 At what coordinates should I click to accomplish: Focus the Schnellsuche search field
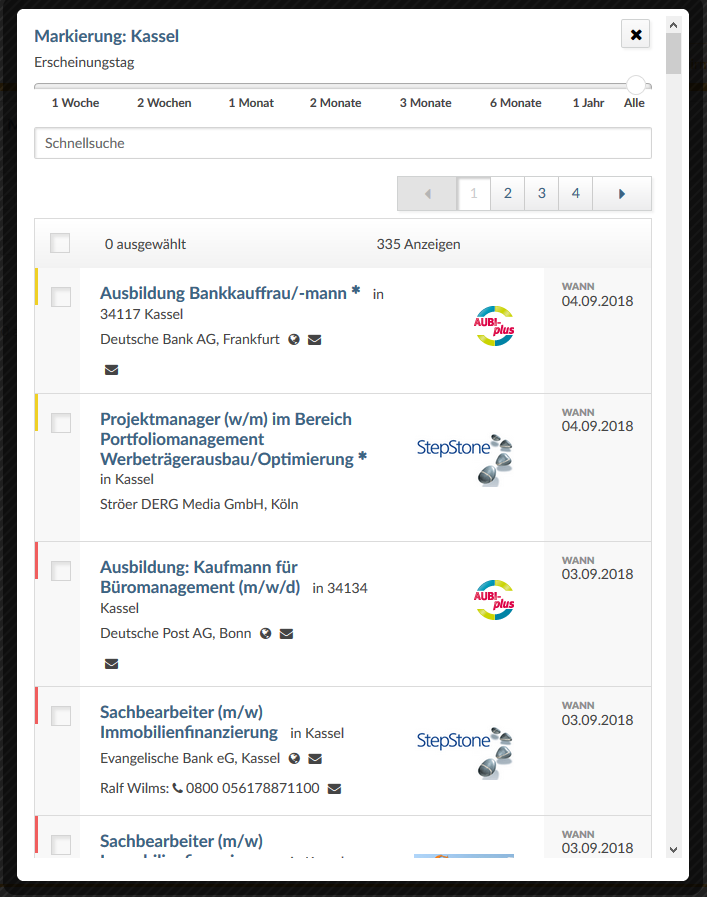[342, 143]
